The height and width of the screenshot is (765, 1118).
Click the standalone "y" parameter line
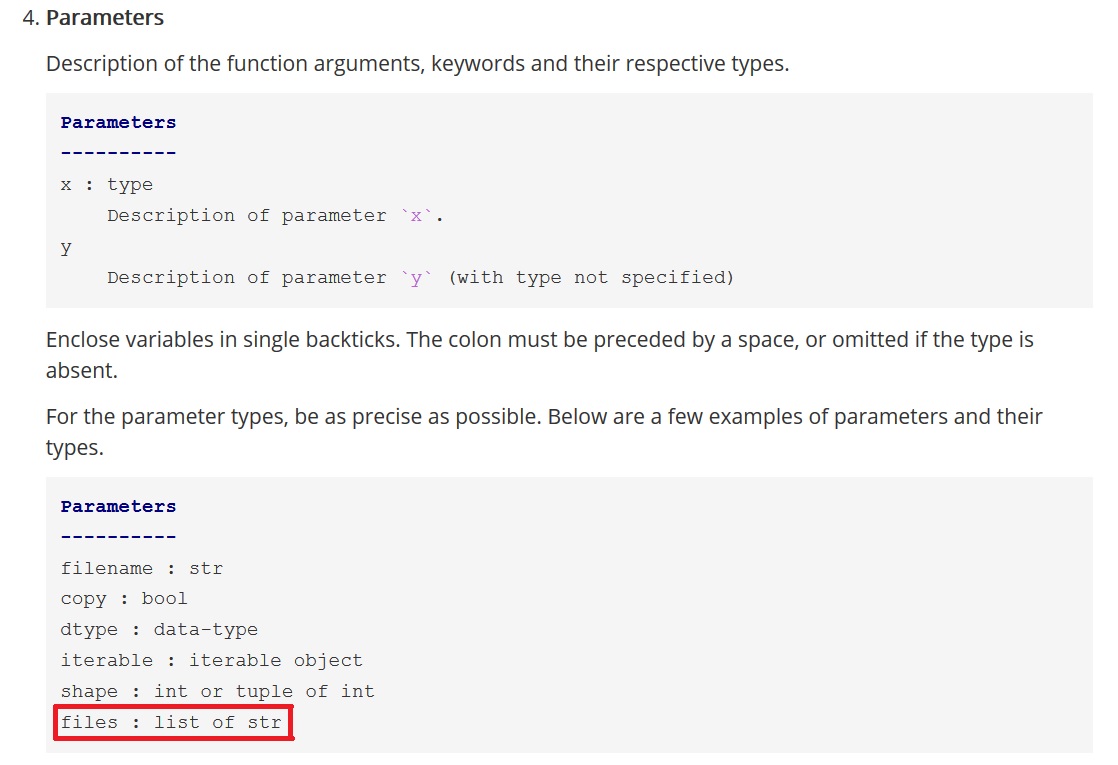(x=66, y=246)
